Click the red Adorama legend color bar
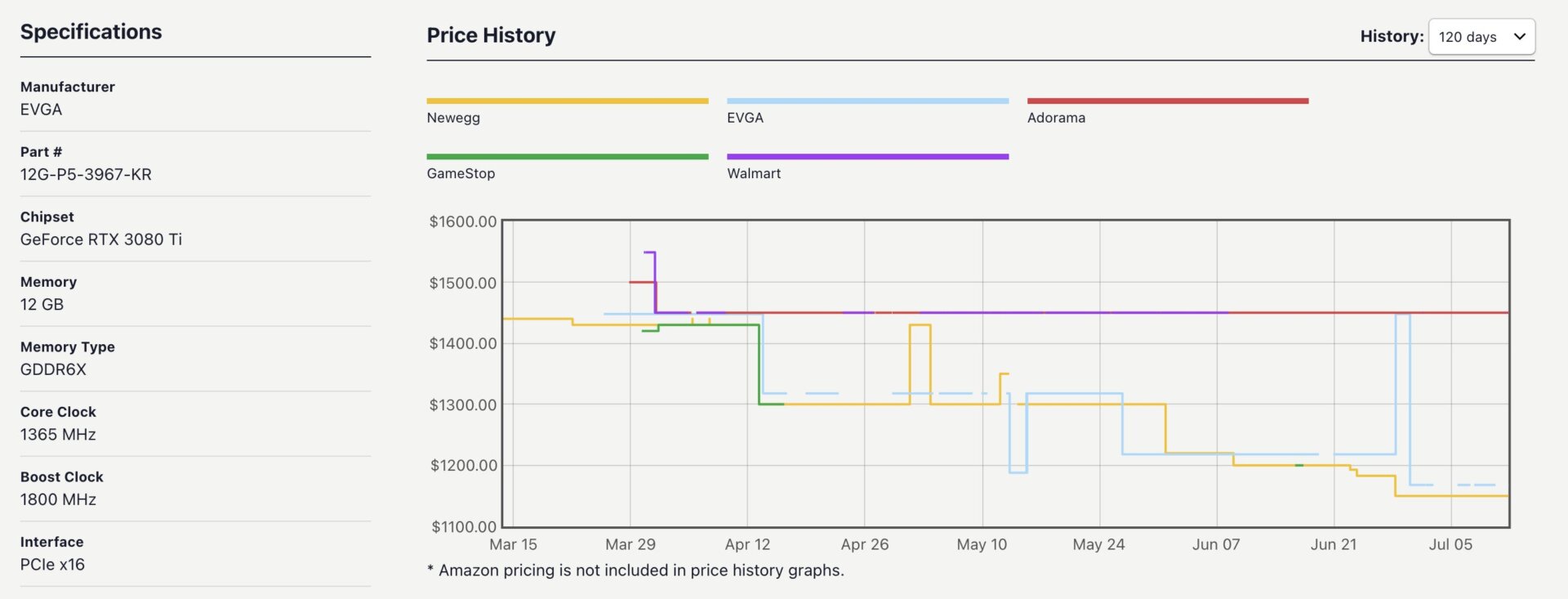This screenshot has width=1568, height=599. click(1168, 101)
